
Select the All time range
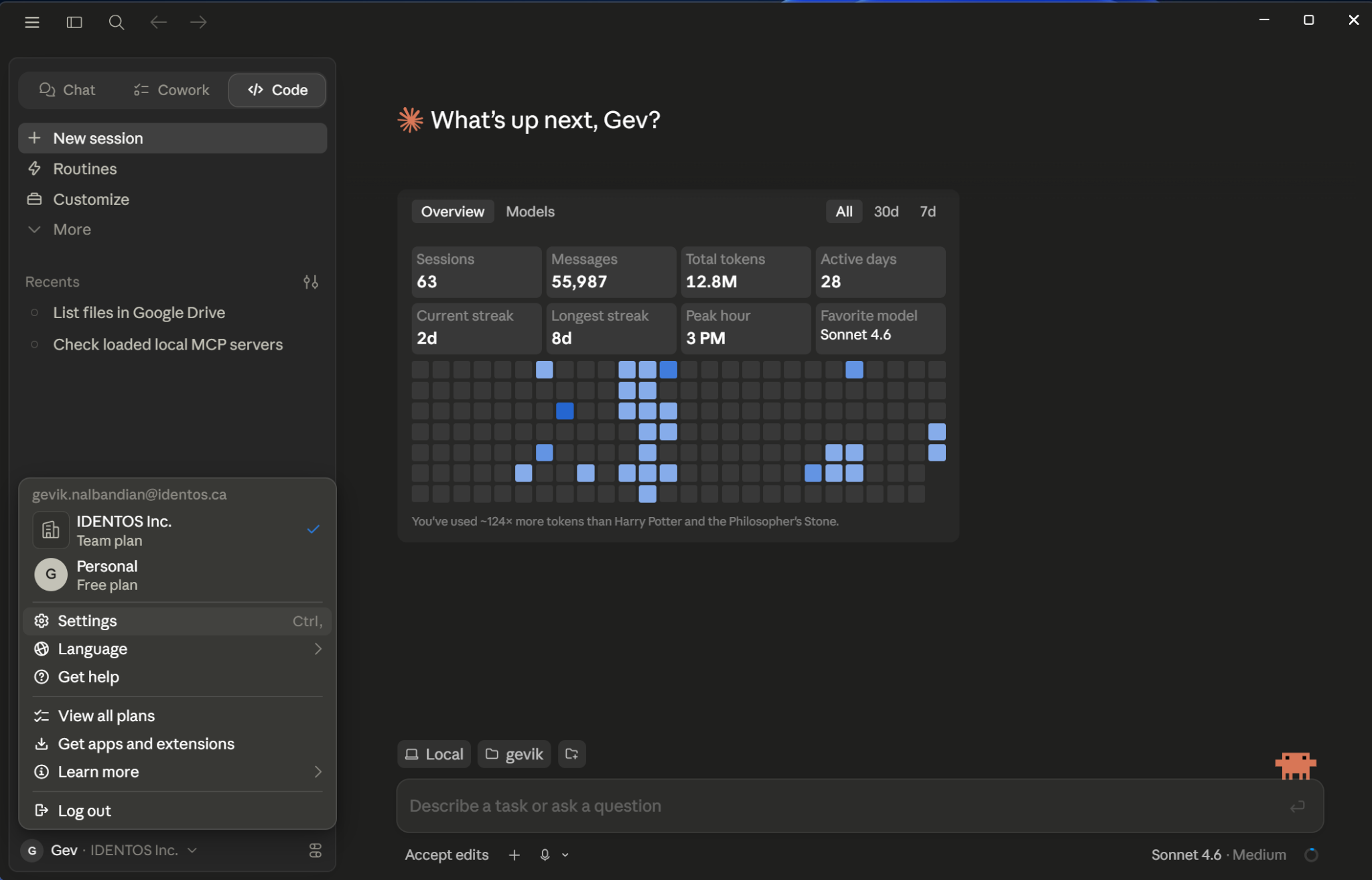pos(844,212)
